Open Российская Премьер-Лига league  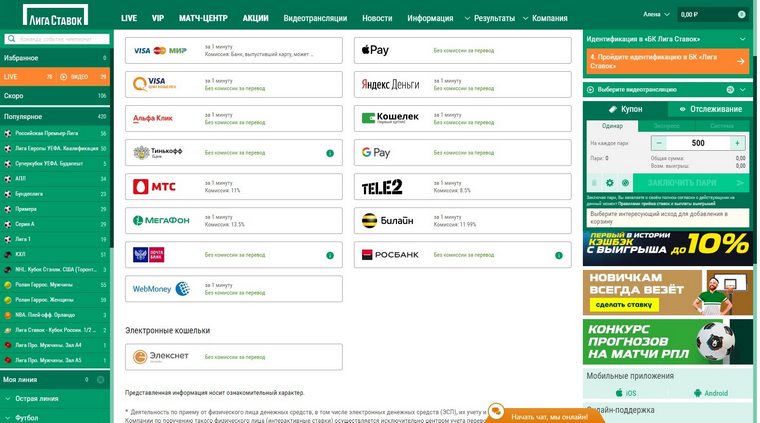tap(55, 133)
